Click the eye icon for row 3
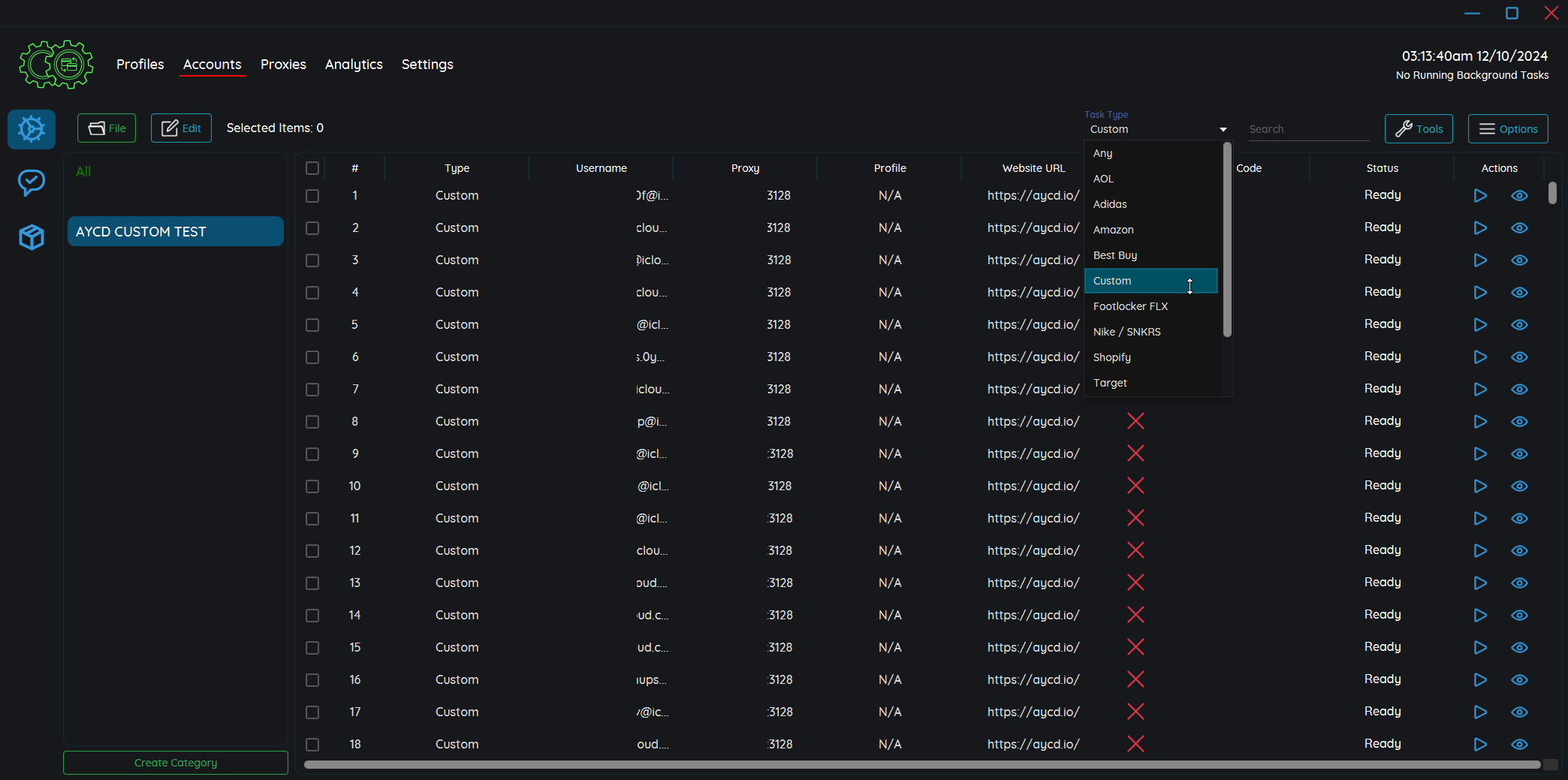The width and height of the screenshot is (1568, 780). (x=1519, y=261)
